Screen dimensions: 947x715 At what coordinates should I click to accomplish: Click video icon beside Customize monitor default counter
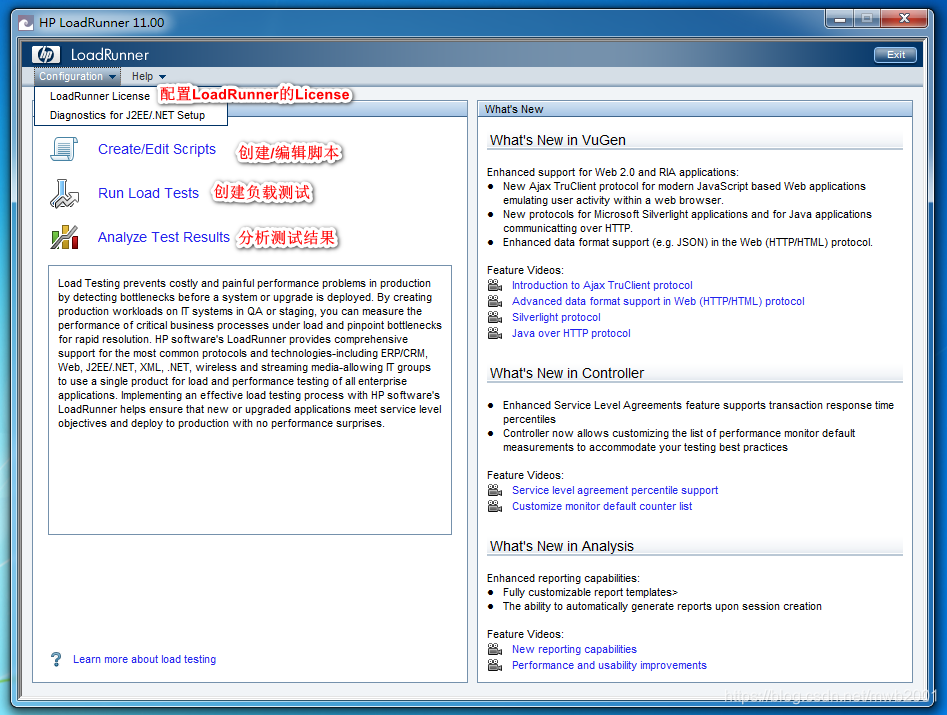click(495, 506)
